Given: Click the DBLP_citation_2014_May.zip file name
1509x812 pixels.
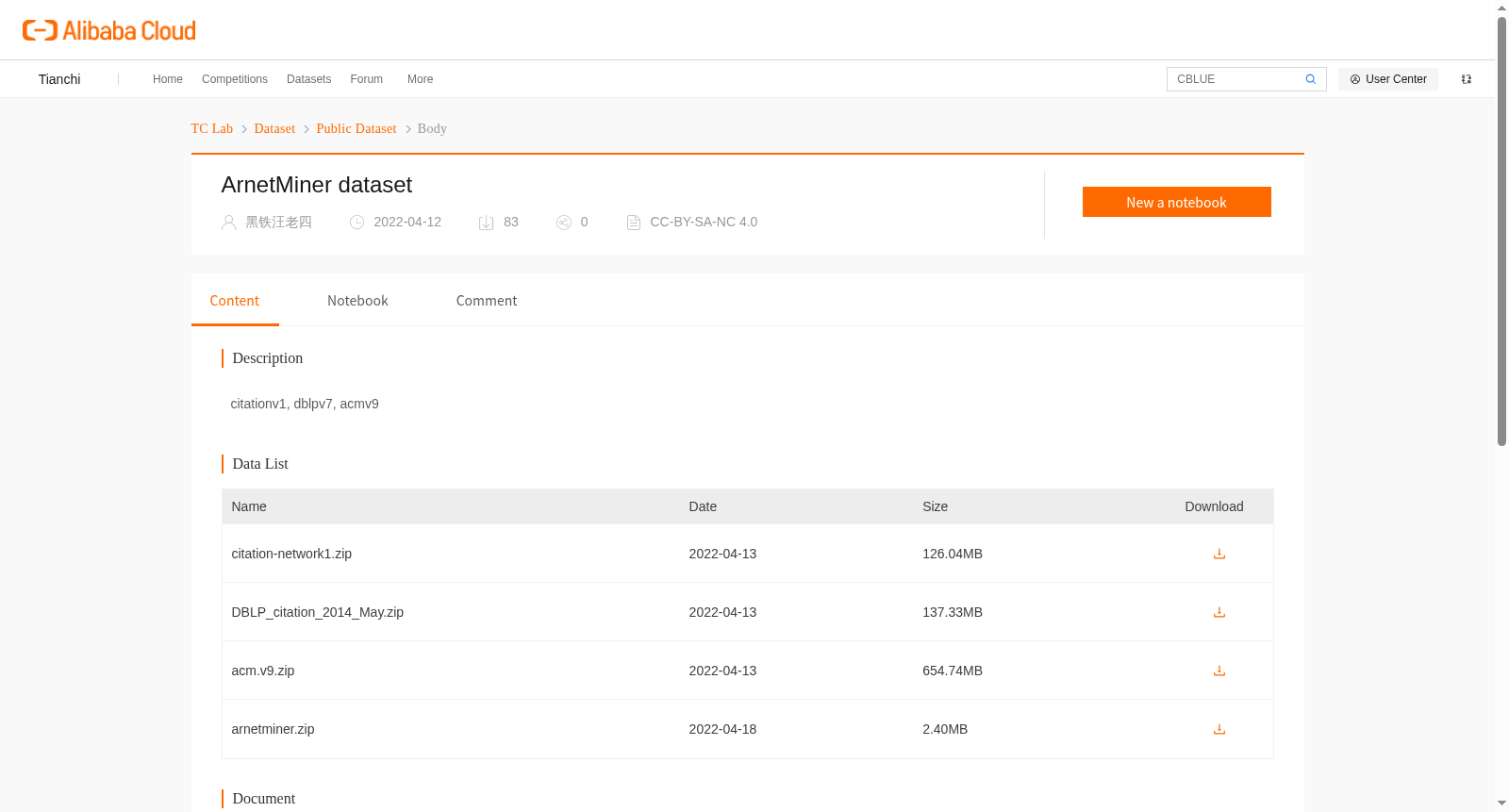Looking at the screenshot, I should point(318,612).
